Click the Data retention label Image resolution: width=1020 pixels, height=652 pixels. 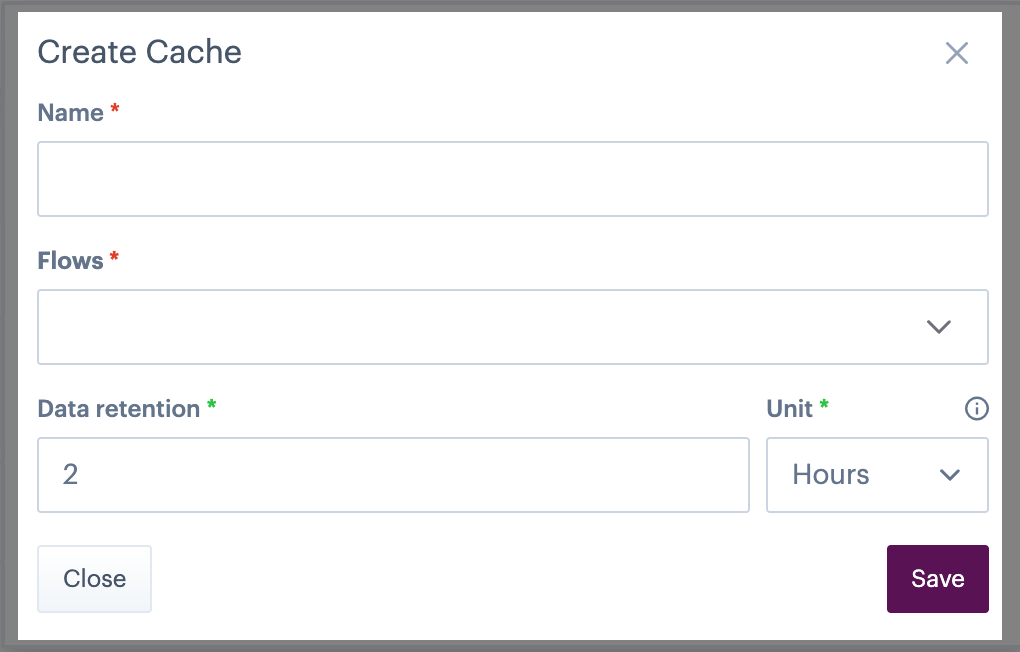(118, 409)
